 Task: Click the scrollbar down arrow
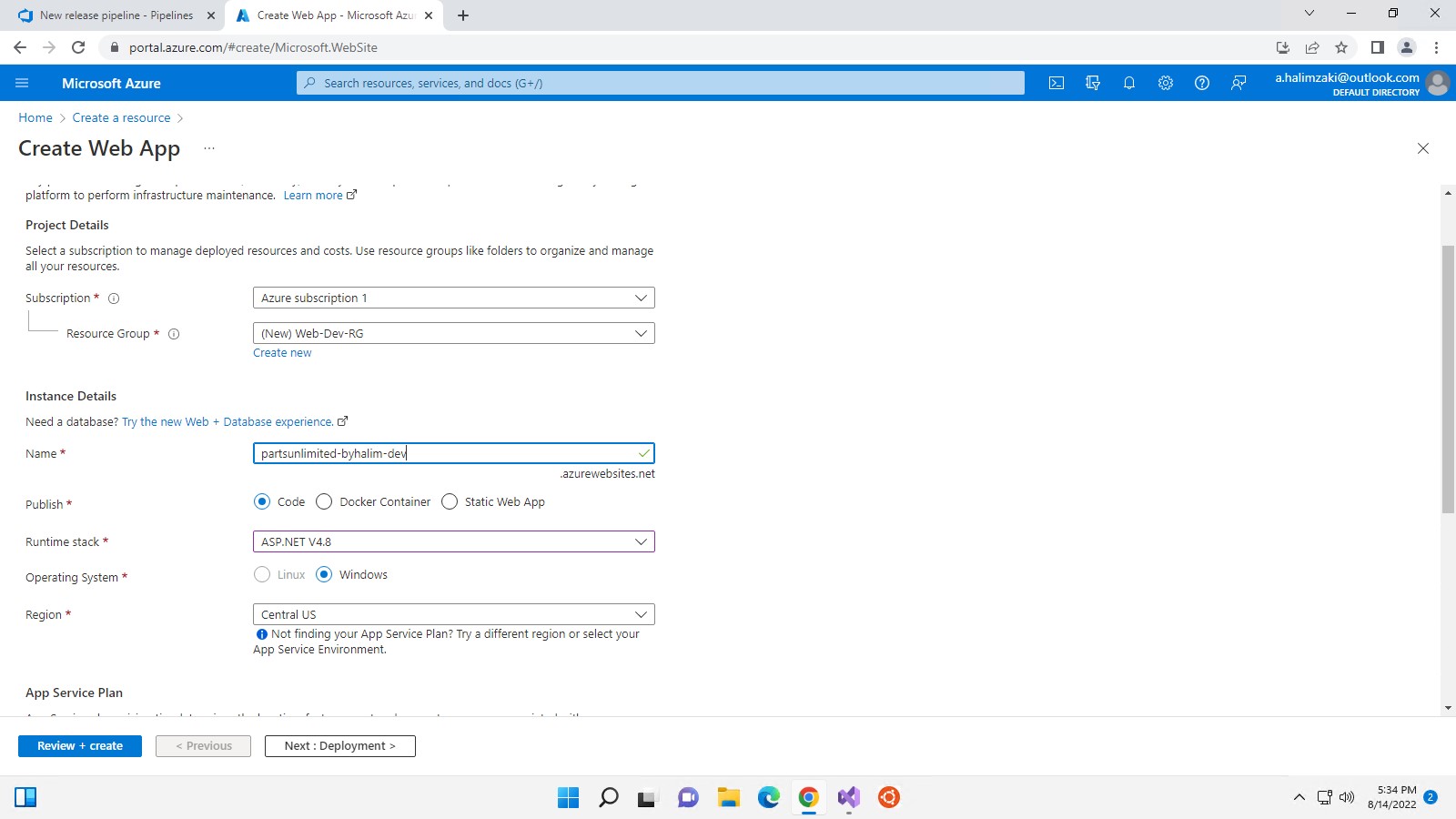pyautogui.click(x=1448, y=708)
